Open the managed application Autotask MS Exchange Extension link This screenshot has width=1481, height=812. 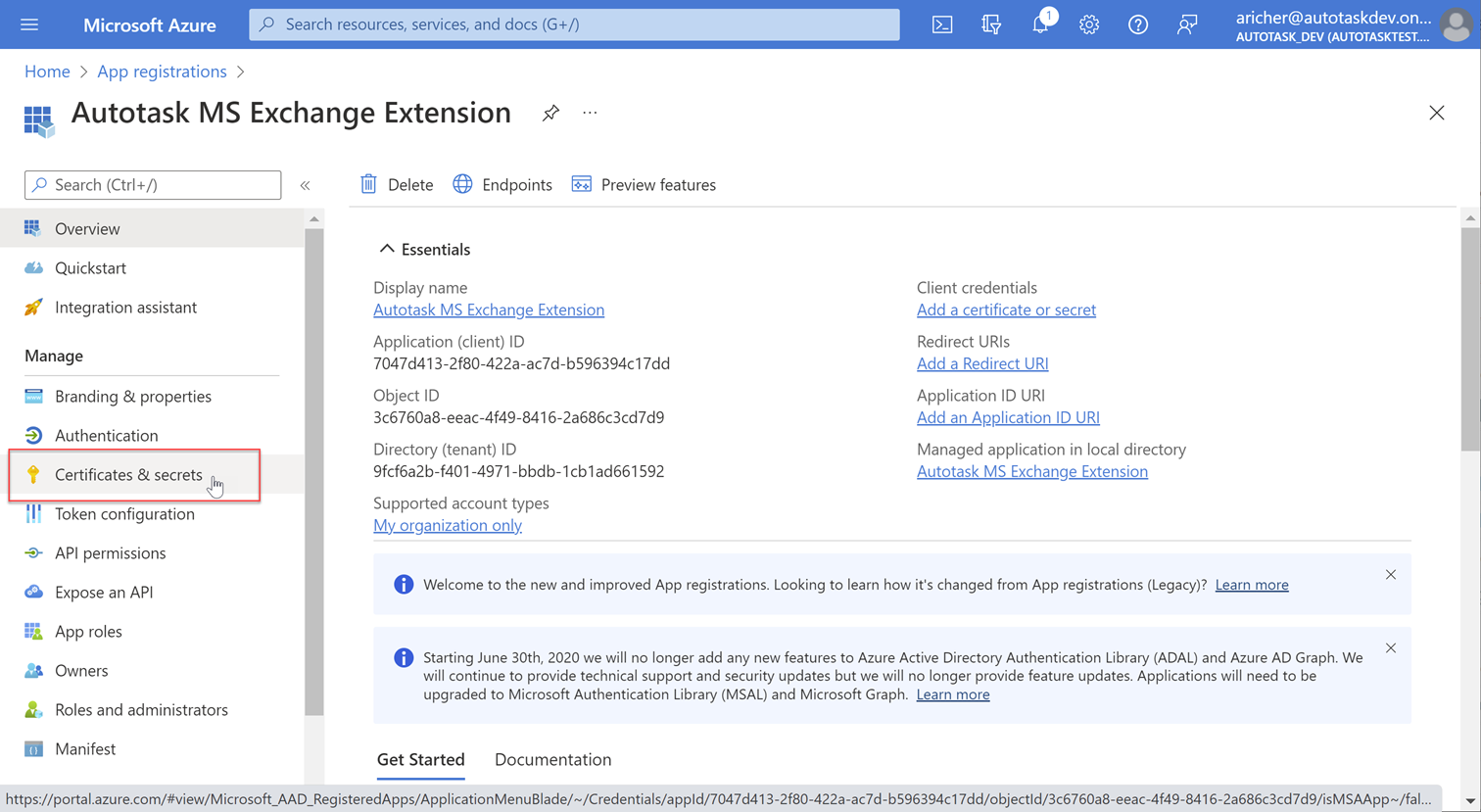(x=1032, y=471)
